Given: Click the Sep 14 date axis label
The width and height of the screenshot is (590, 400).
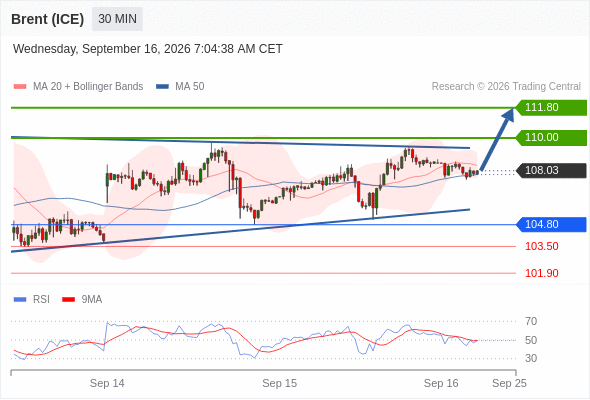Looking at the screenshot, I should click(x=107, y=383).
